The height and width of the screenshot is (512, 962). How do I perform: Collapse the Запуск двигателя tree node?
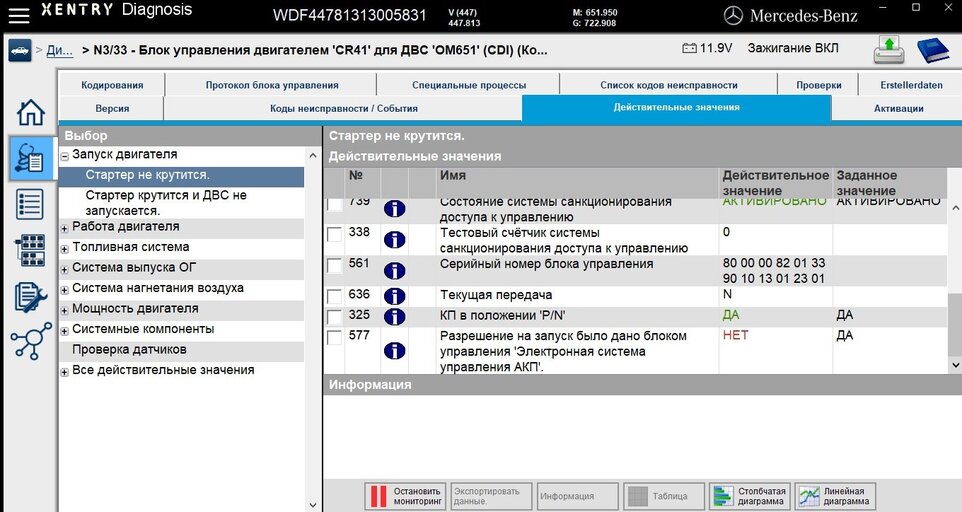(64, 156)
